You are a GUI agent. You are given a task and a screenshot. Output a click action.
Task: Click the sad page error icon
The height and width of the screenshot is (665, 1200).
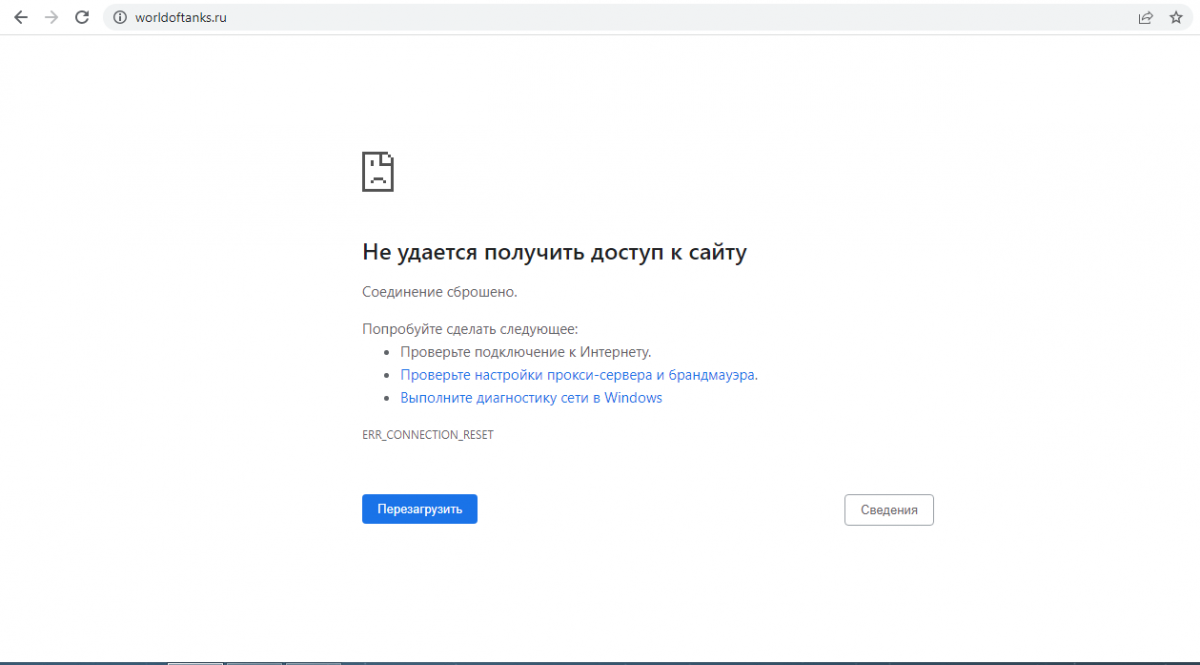click(378, 172)
